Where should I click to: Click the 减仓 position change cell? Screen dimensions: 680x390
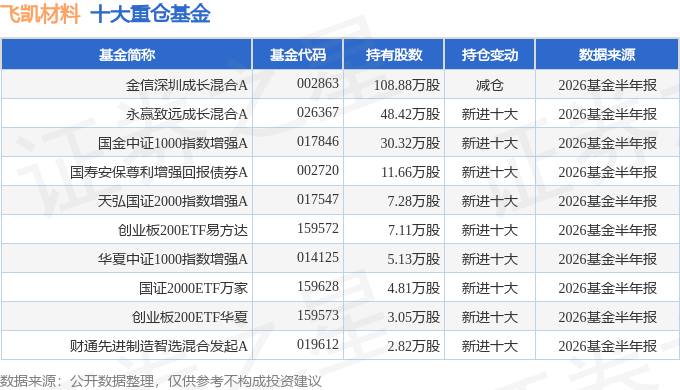coord(490,85)
